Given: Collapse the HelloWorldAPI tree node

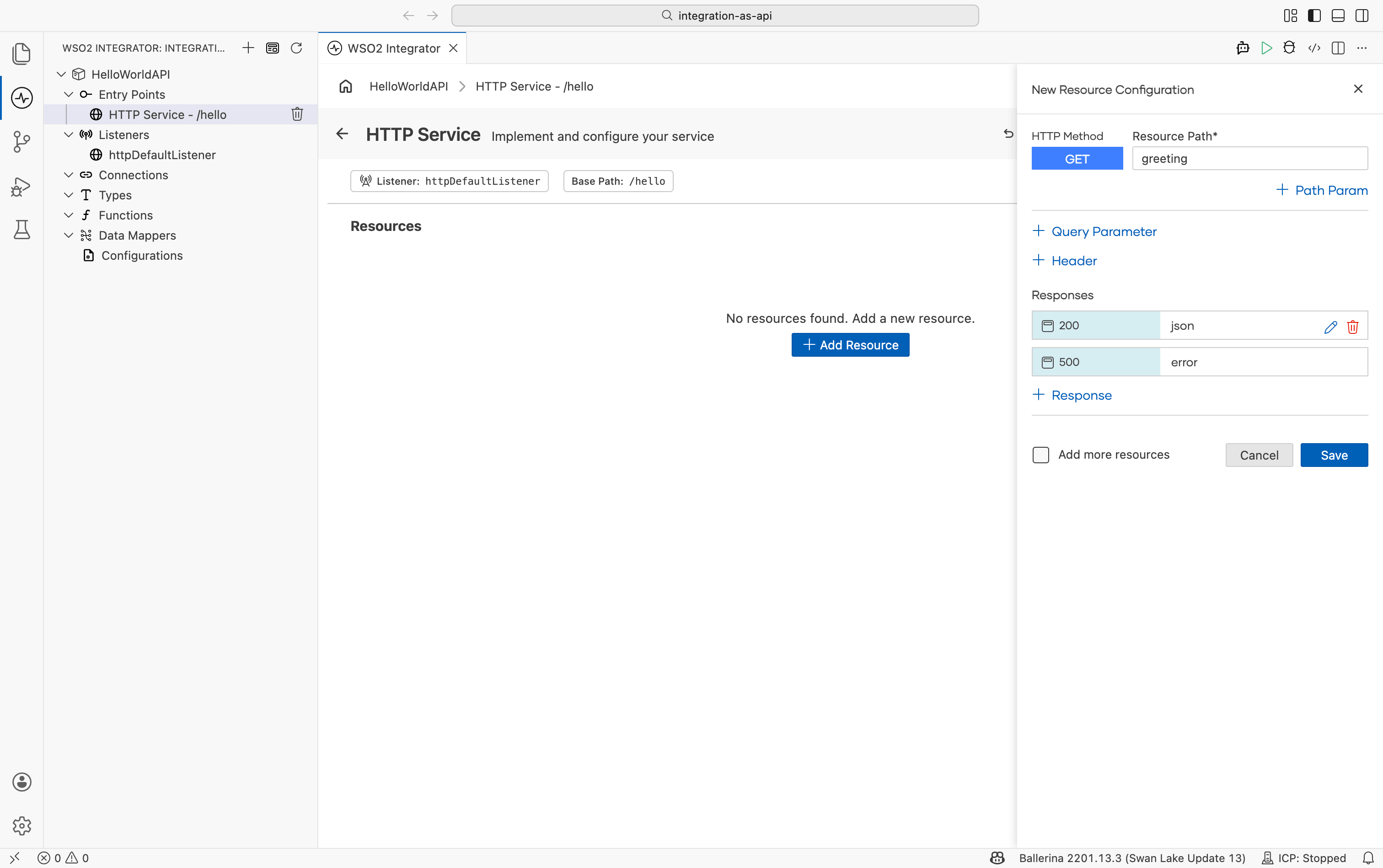Looking at the screenshot, I should 61,74.
